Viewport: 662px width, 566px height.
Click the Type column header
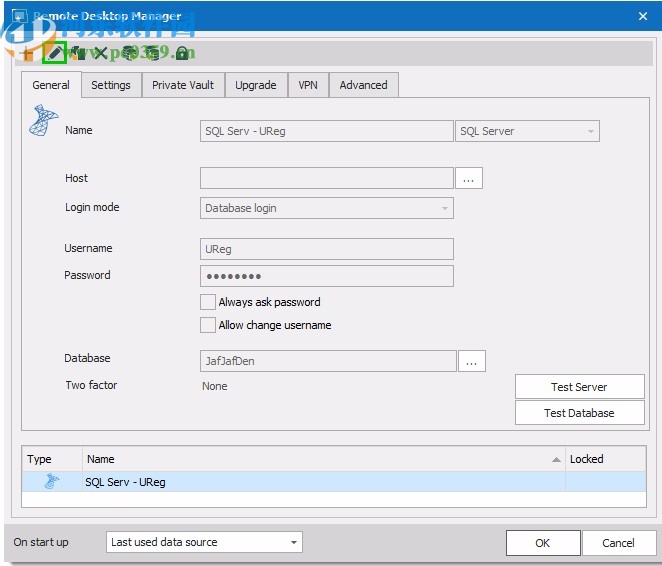tap(52, 459)
